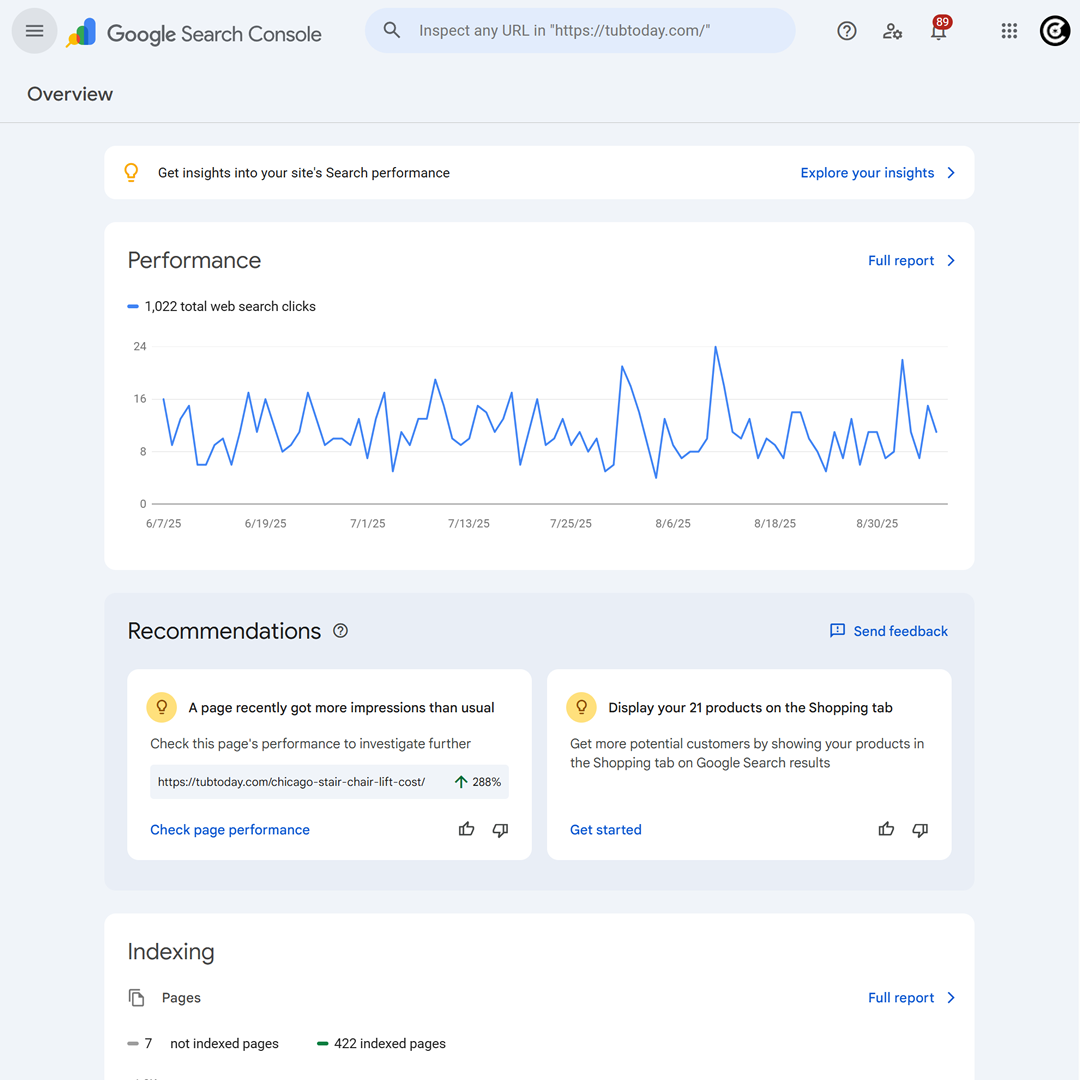Open the hamburger navigation menu
The image size is (1080, 1080).
pos(34,31)
